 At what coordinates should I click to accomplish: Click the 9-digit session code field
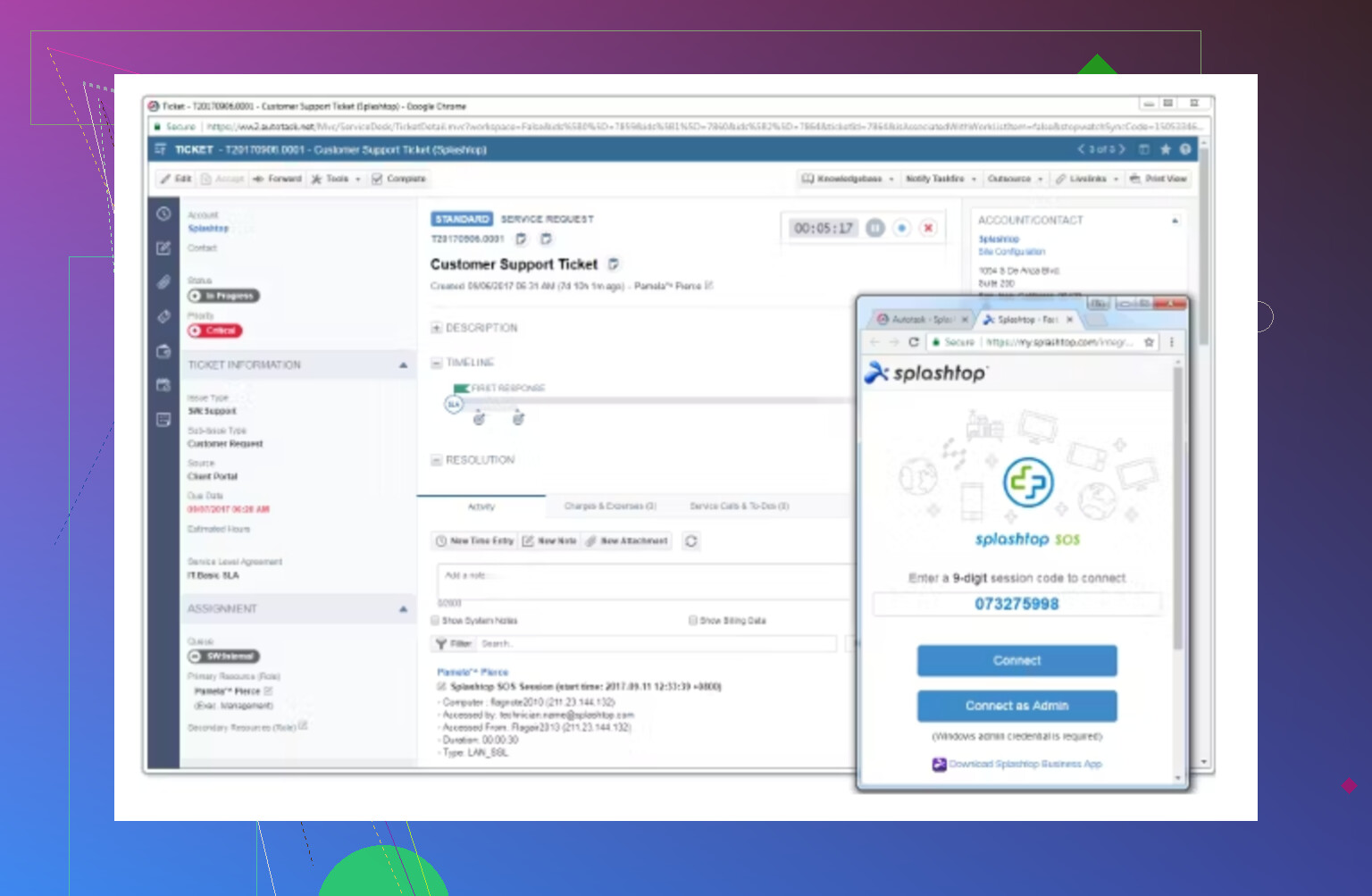[1017, 605]
